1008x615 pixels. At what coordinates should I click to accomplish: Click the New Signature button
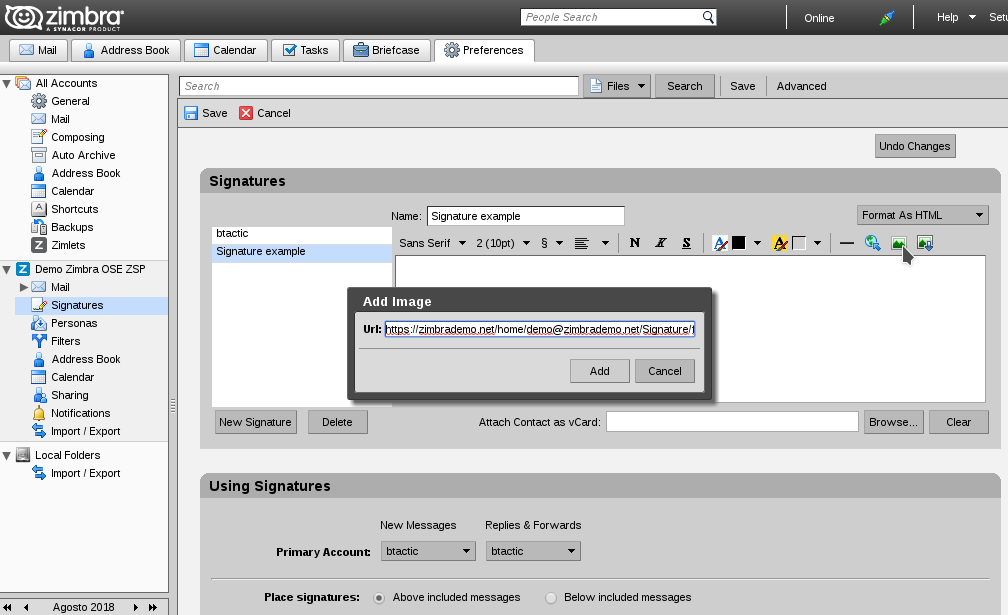(255, 422)
